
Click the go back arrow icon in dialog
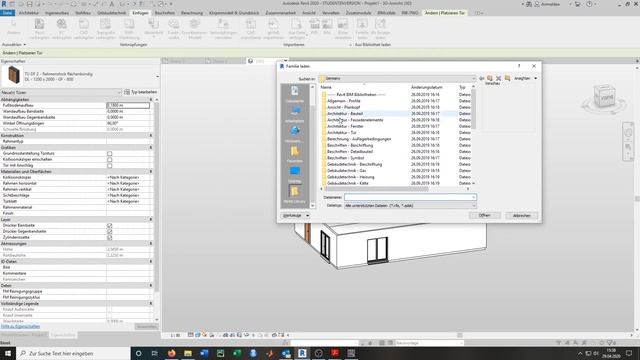[x=482, y=78]
